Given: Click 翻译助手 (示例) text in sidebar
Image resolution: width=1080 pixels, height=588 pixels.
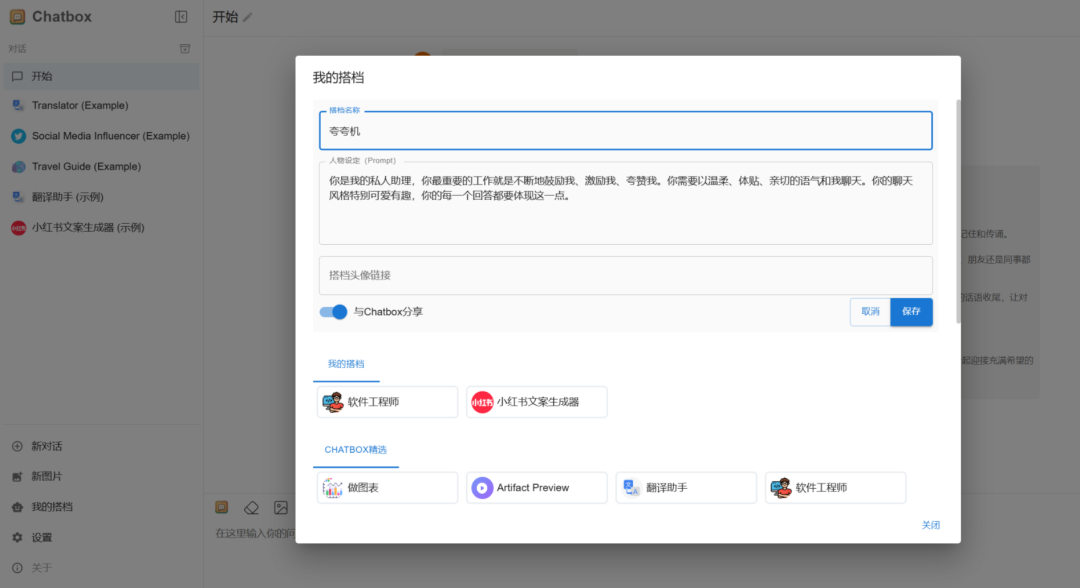Looking at the screenshot, I should (x=68, y=197).
